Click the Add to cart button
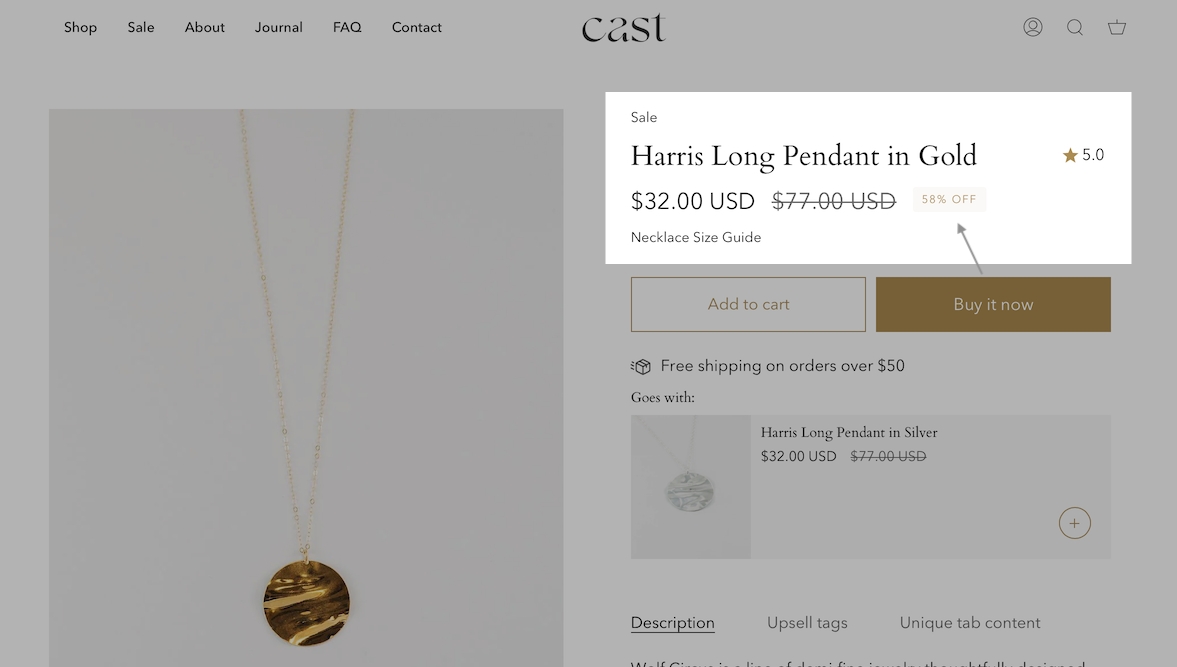 748,304
